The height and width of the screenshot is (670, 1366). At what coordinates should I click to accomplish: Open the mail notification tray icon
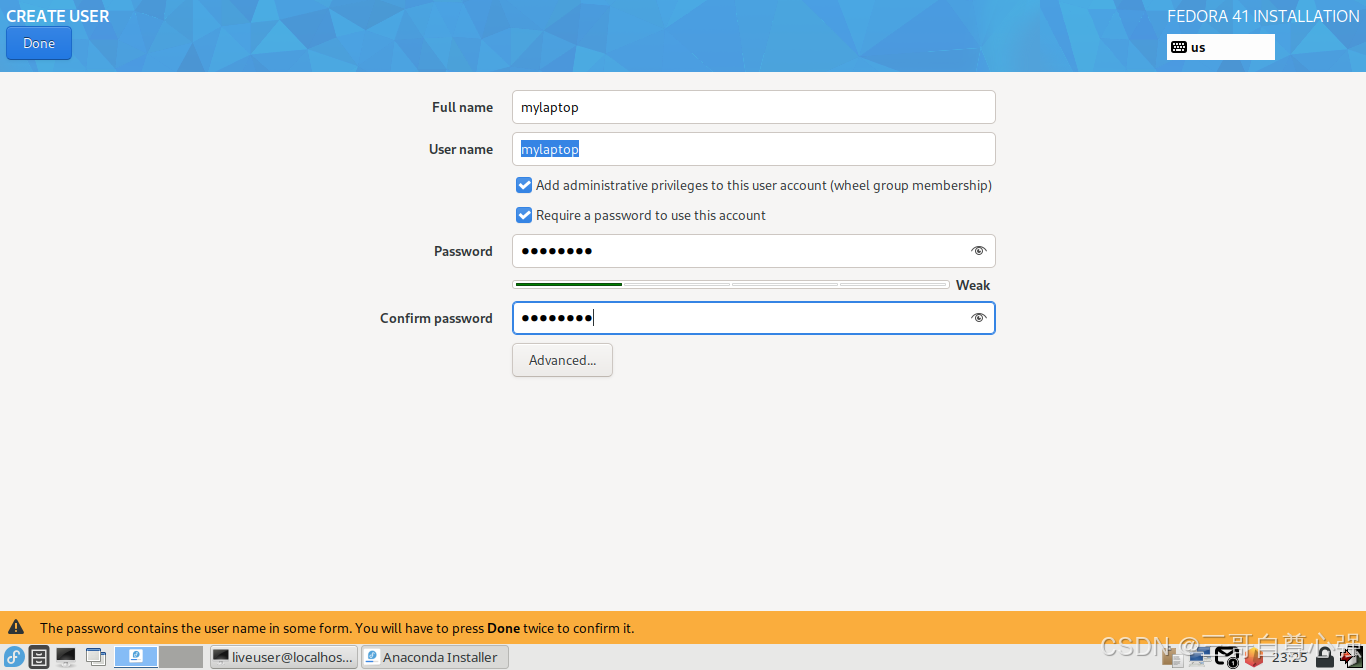coord(1227,657)
